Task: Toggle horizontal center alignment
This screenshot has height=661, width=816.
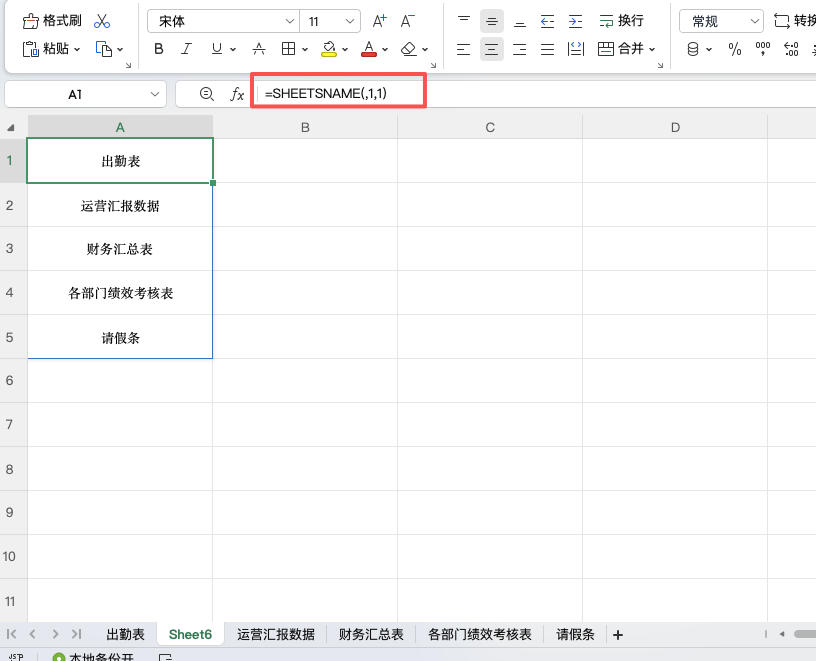Action: click(x=492, y=49)
